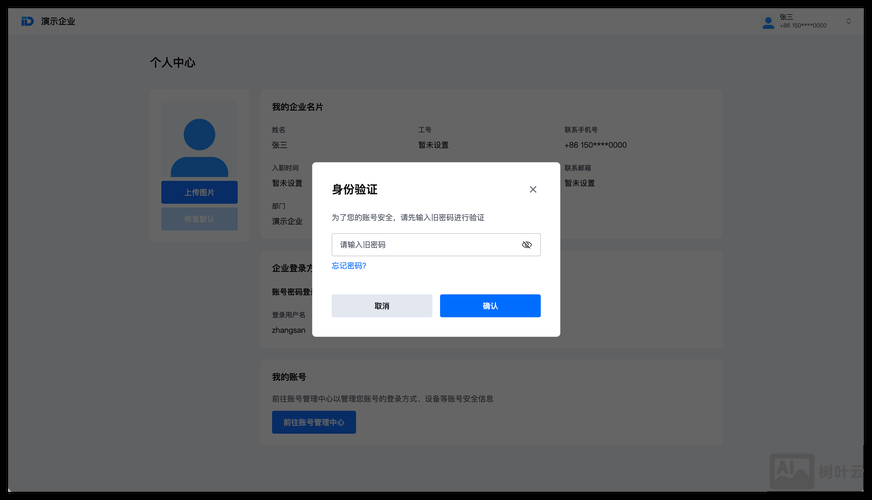Click the user avatar icon top right
This screenshot has height=500, width=872.
(x=768, y=22)
